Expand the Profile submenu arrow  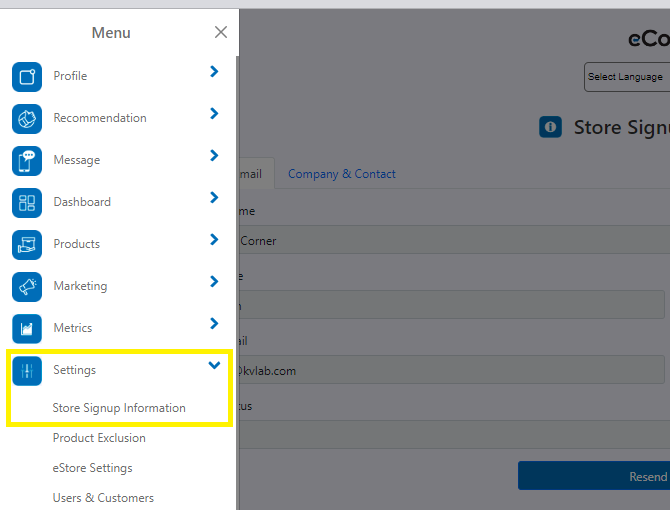click(x=214, y=72)
